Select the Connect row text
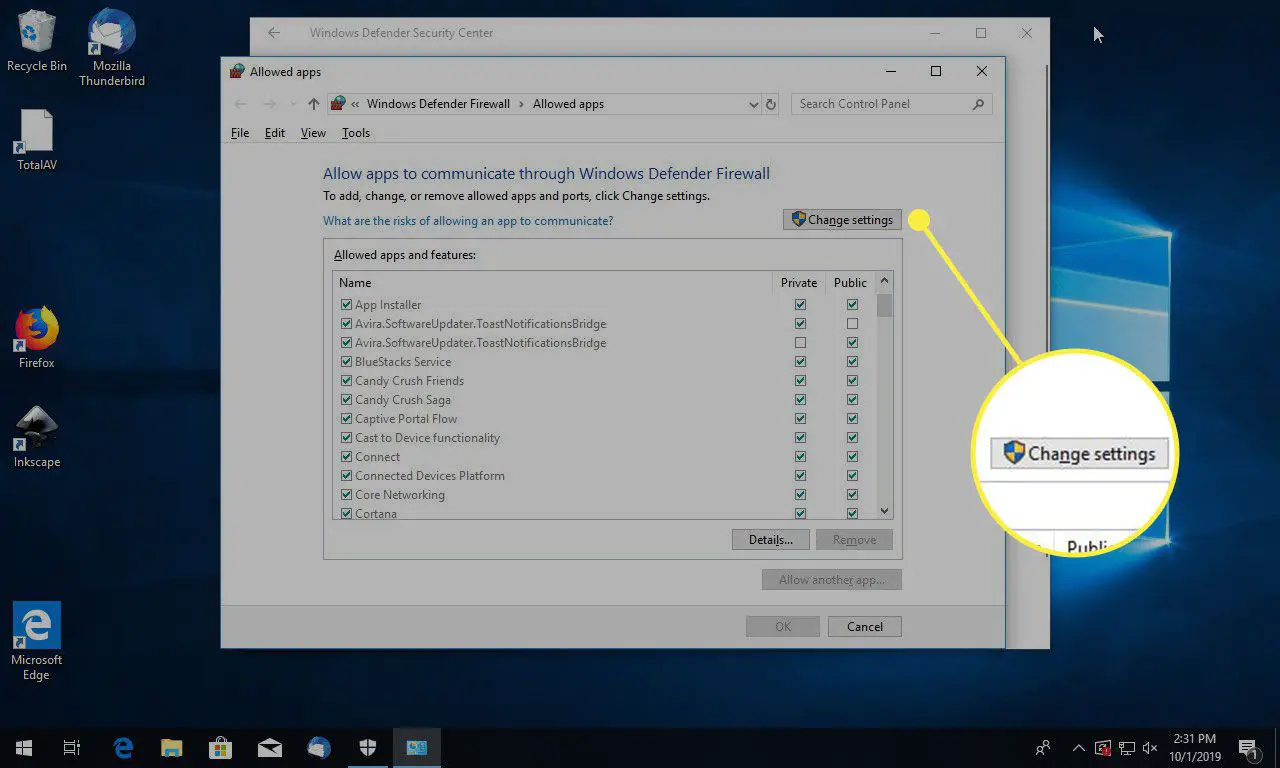This screenshot has width=1280, height=768. (x=378, y=457)
